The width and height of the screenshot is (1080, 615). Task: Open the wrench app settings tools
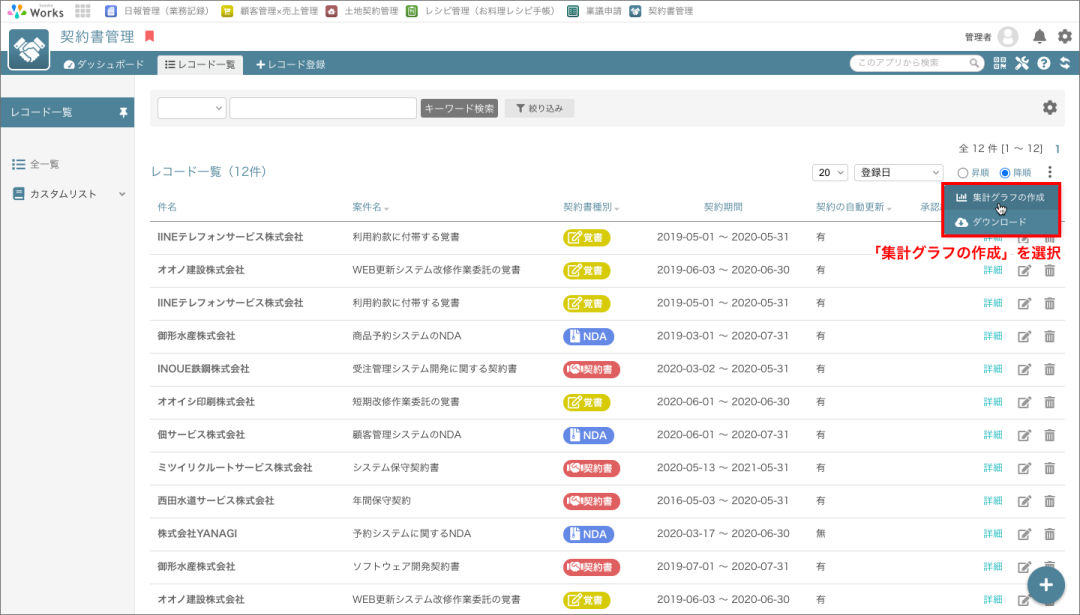pos(1021,64)
